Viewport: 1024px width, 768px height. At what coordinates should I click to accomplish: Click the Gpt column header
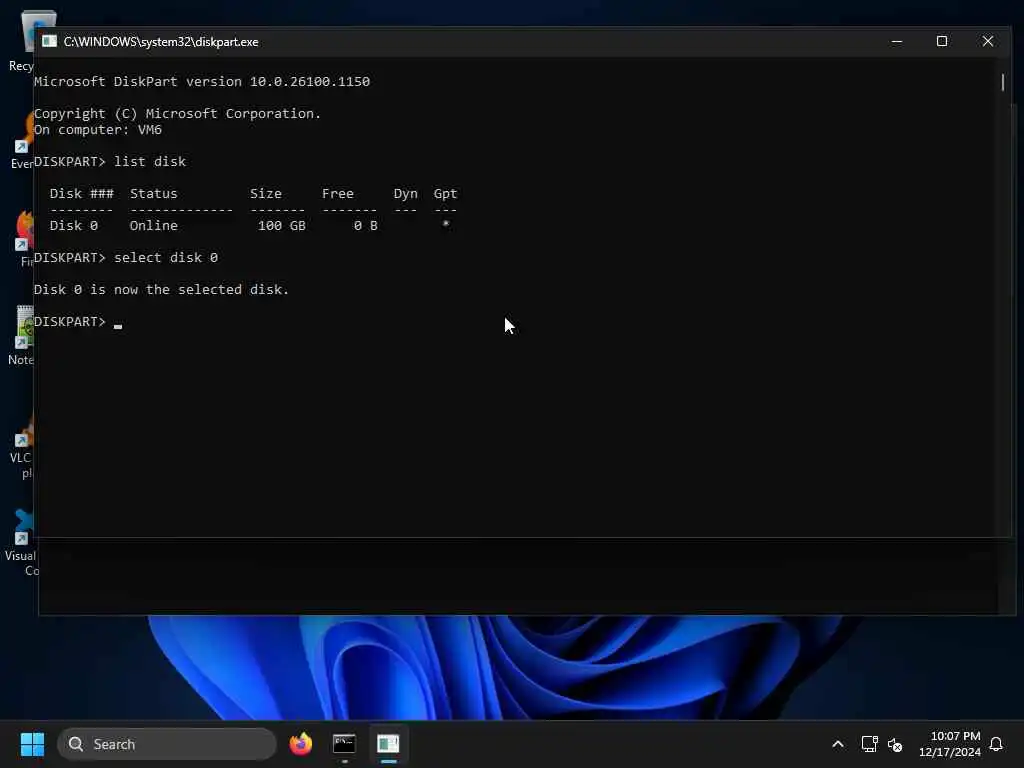point(445,193)
